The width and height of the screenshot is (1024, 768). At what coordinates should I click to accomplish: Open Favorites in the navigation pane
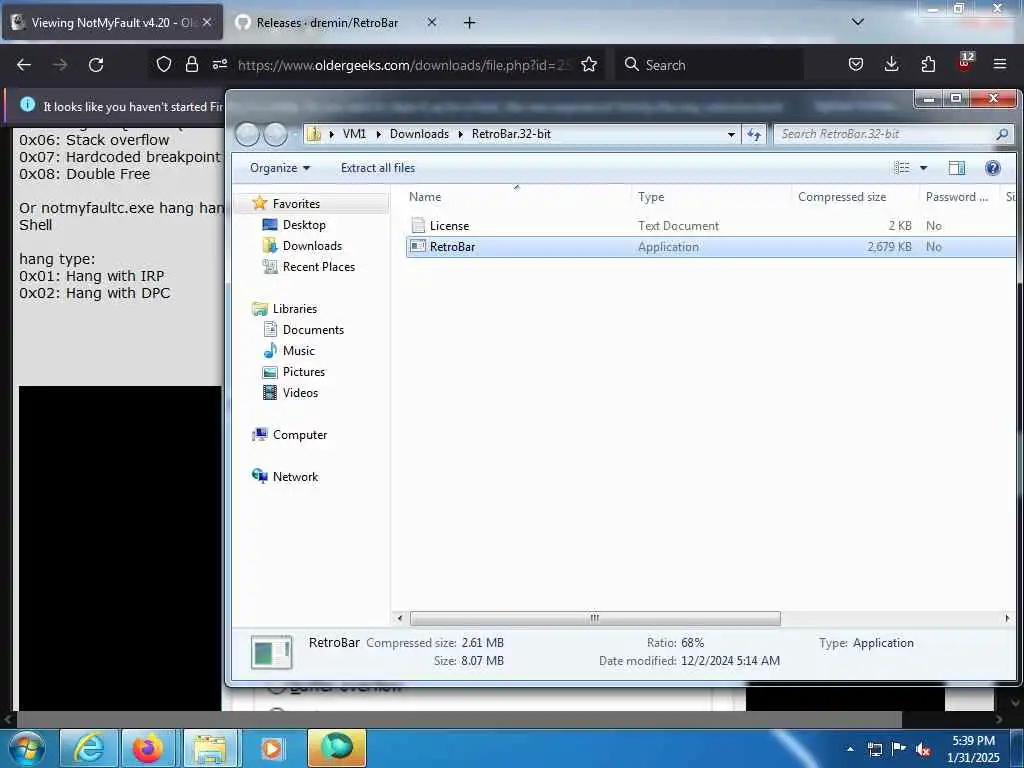tap(296, 204)
